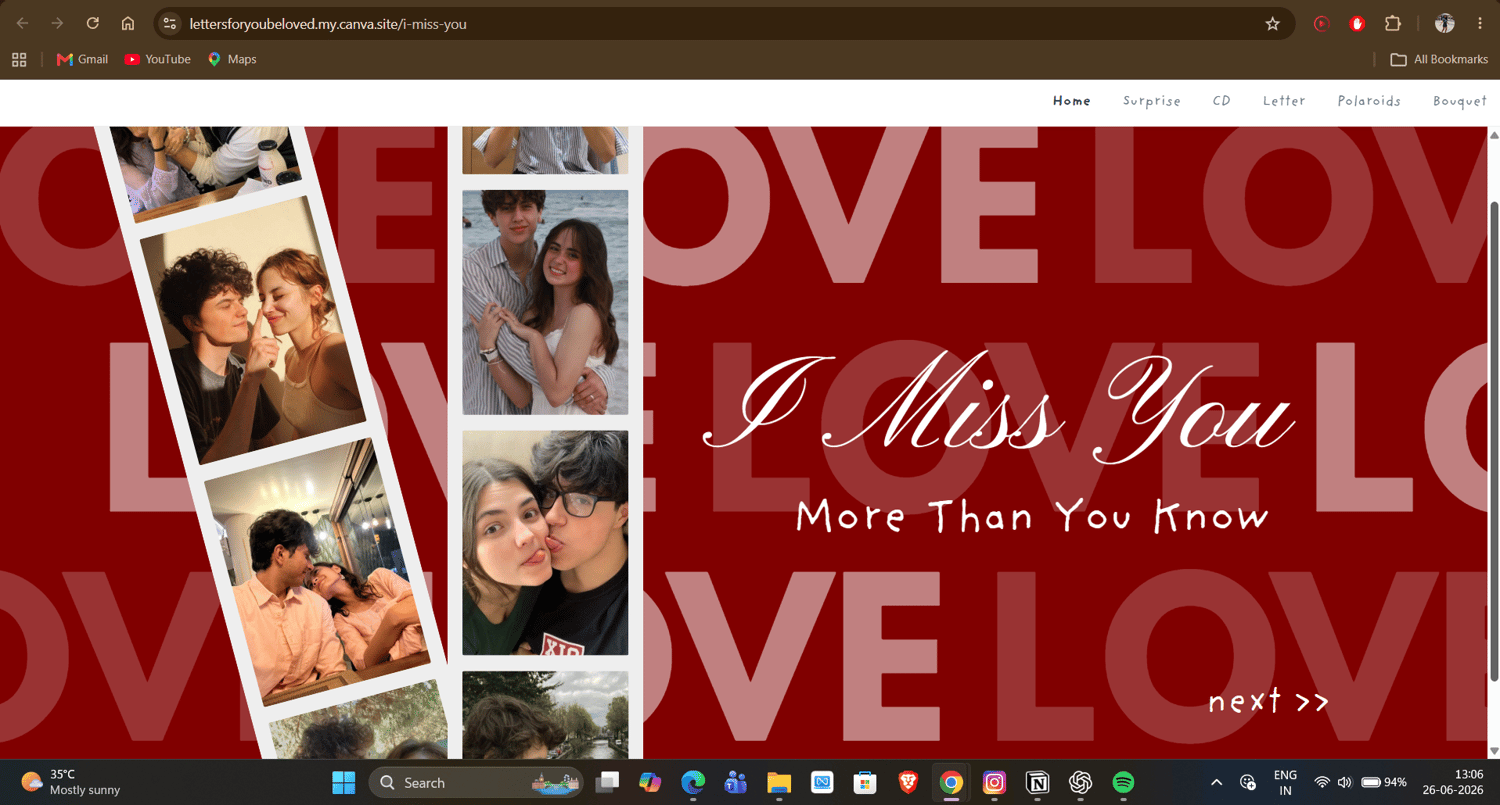Open the weather widget showing 35°C

coord(72,783)
